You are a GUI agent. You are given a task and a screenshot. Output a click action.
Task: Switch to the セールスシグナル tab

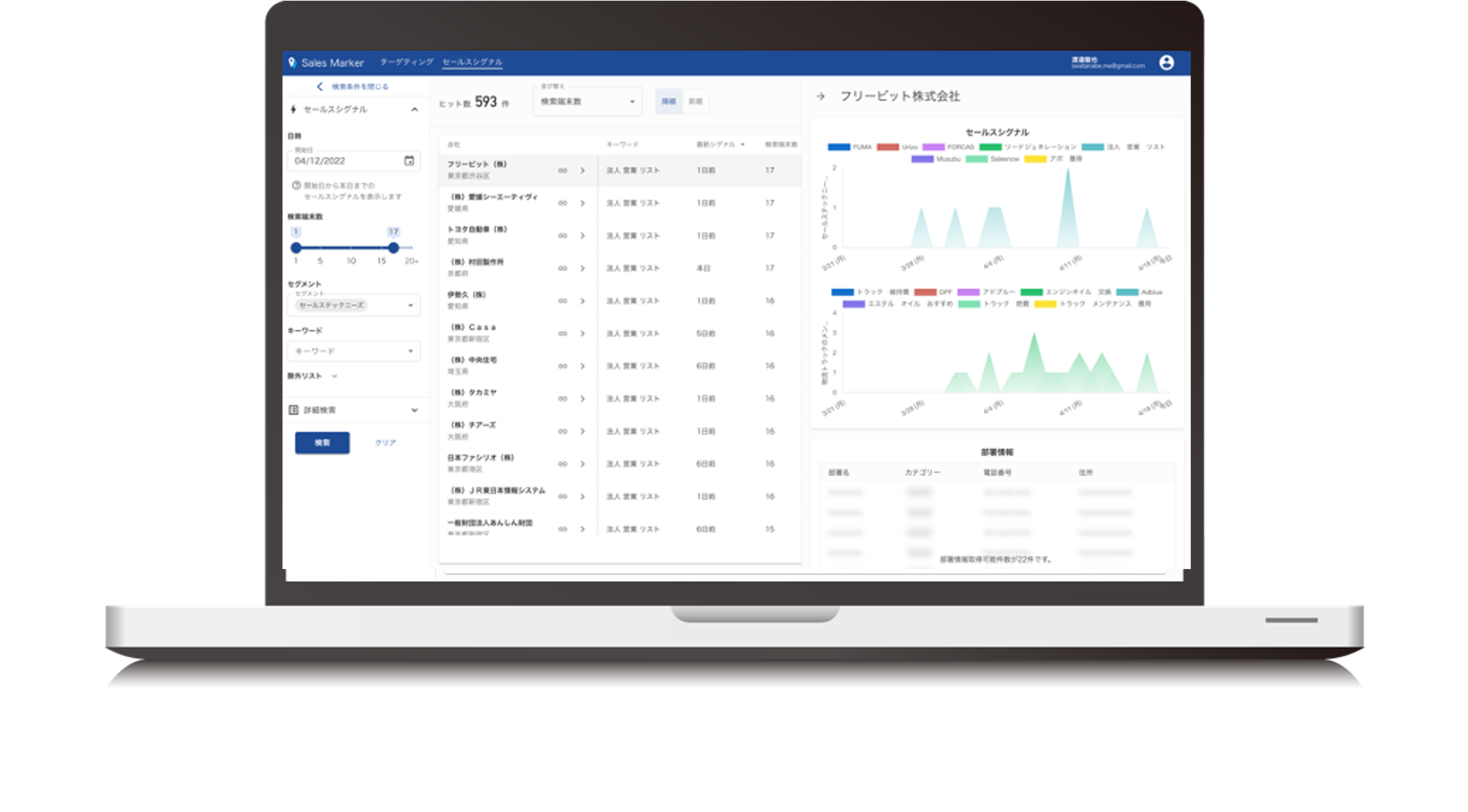click(x=472, y=62)
